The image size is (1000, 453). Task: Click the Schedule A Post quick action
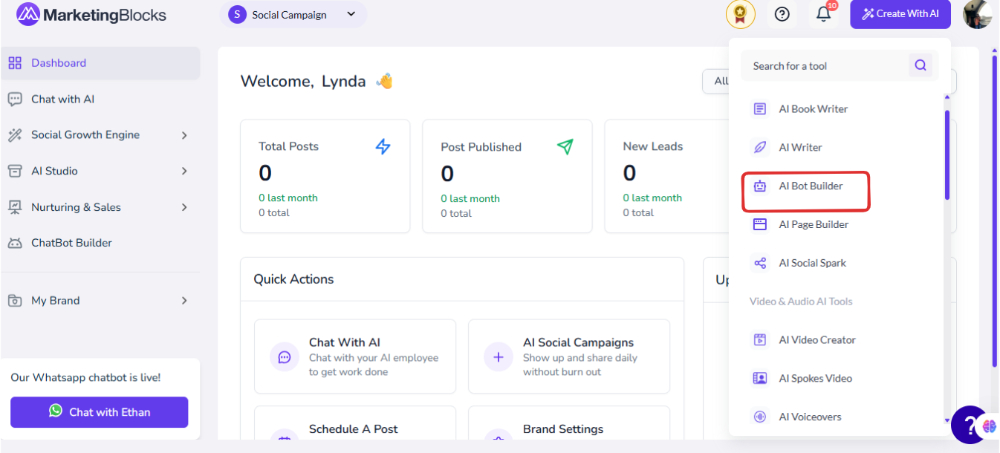coord(355,423)
